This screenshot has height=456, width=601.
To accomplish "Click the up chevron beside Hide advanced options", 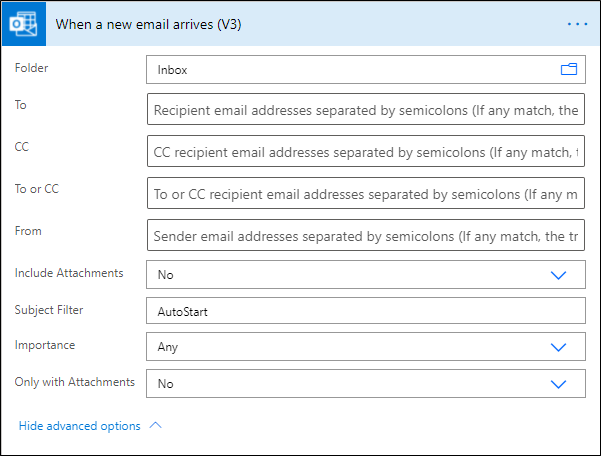I will (x=155, y=425).
